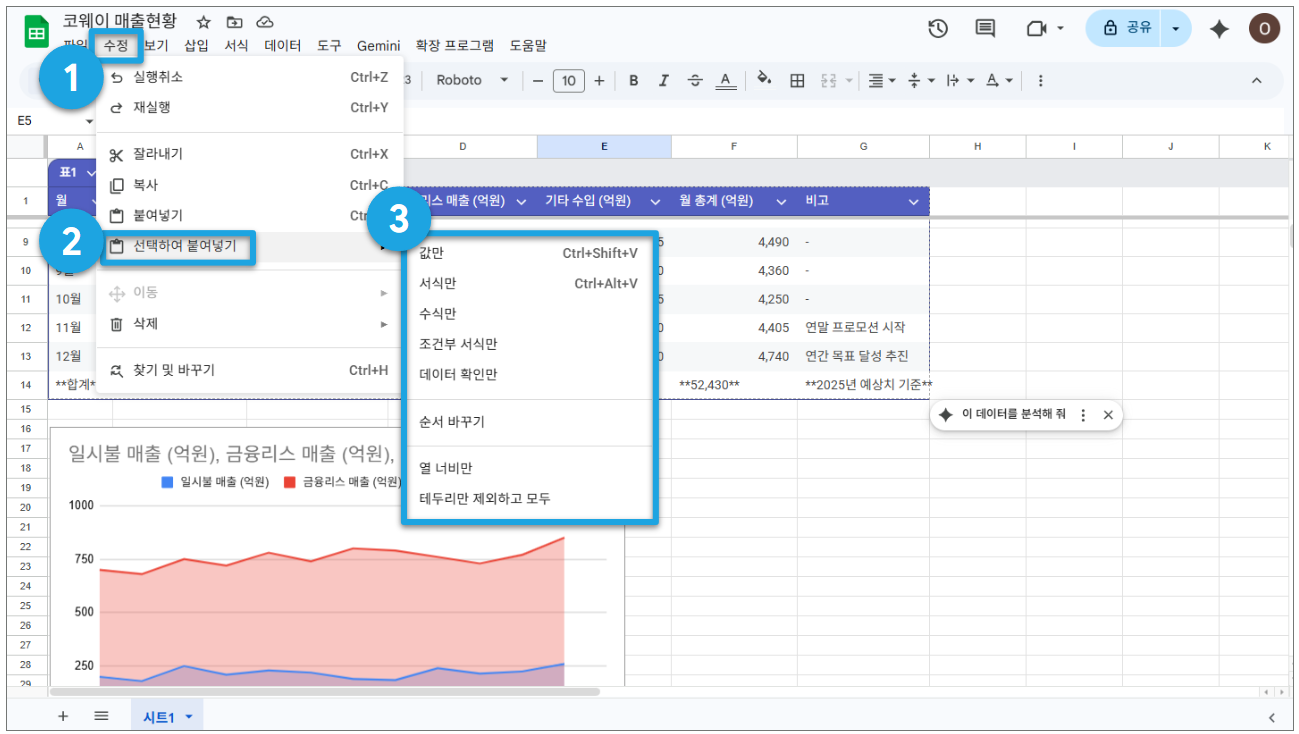Apply italic formatting in toolbar
This screenshot has height=734, width=1299.
663,81
